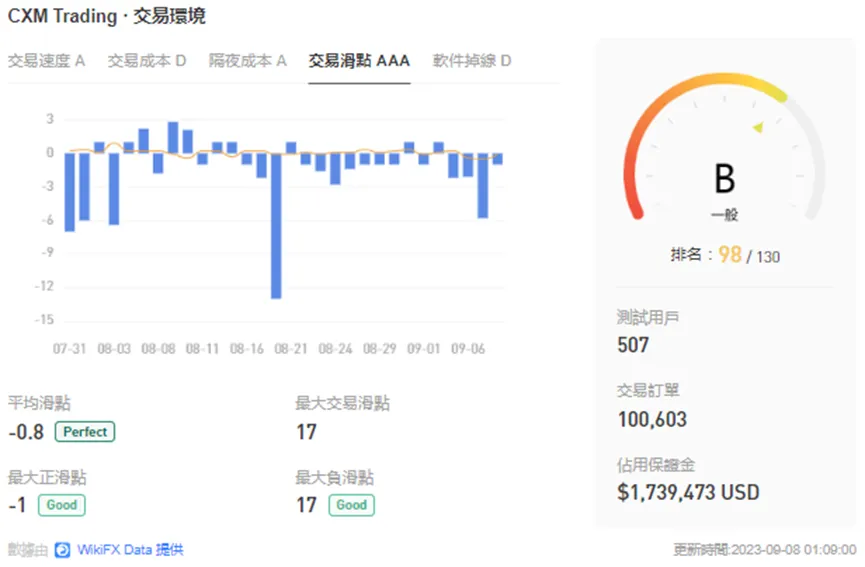Click the yellow gauge pointer arrow
The width and height of the screenshot is (865, 567).
point(759,127)
